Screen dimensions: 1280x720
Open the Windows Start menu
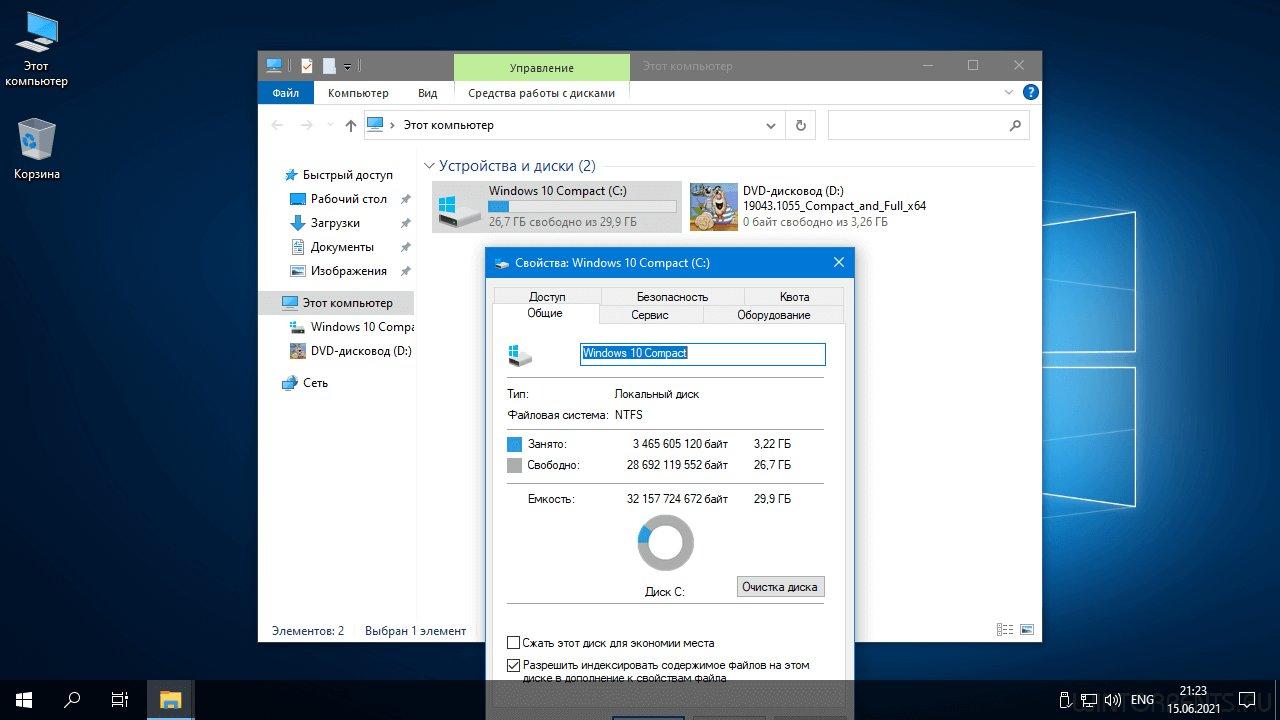click(24, 700)
